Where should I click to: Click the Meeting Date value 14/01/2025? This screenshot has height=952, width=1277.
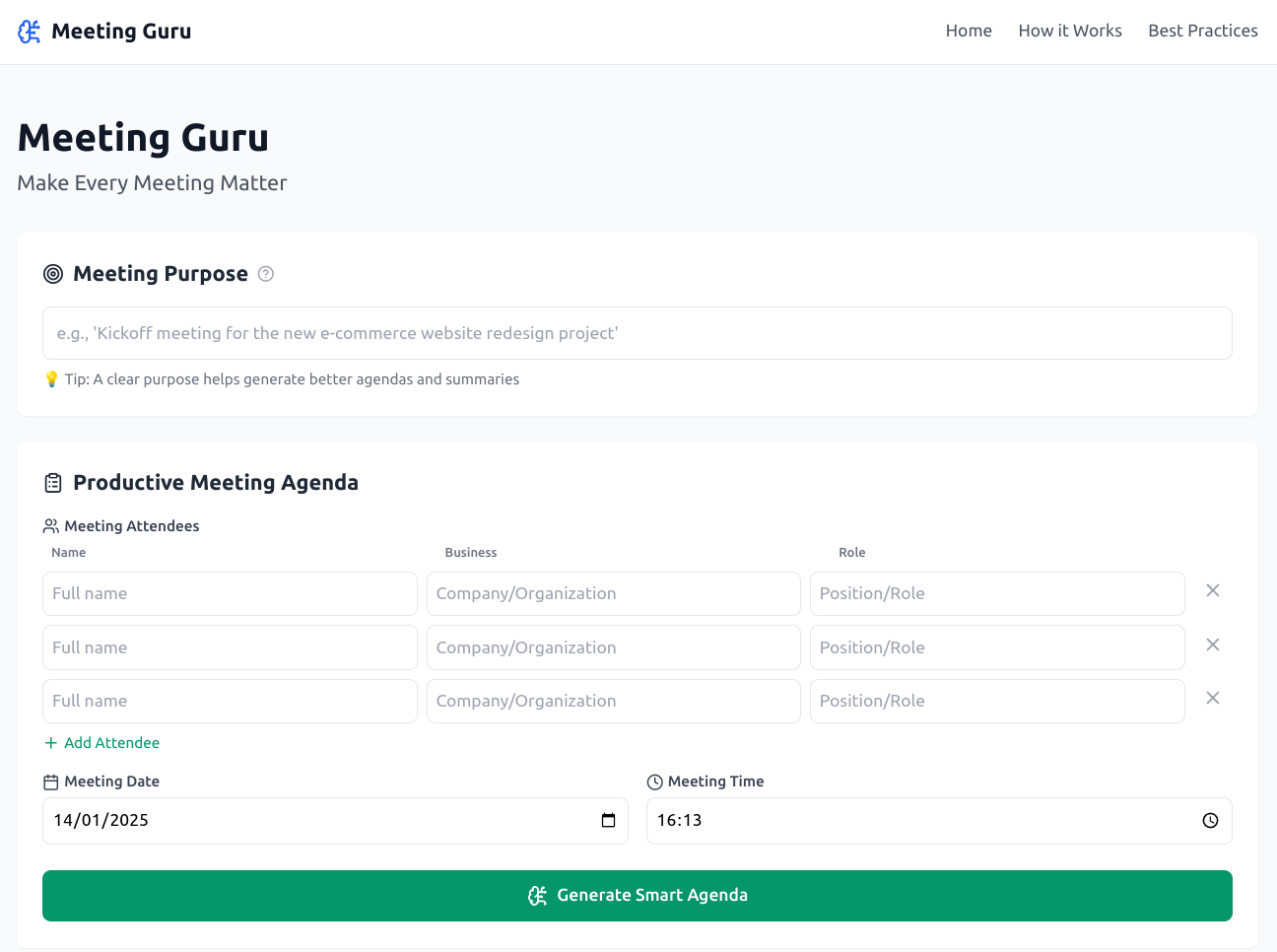click(101, 821)
